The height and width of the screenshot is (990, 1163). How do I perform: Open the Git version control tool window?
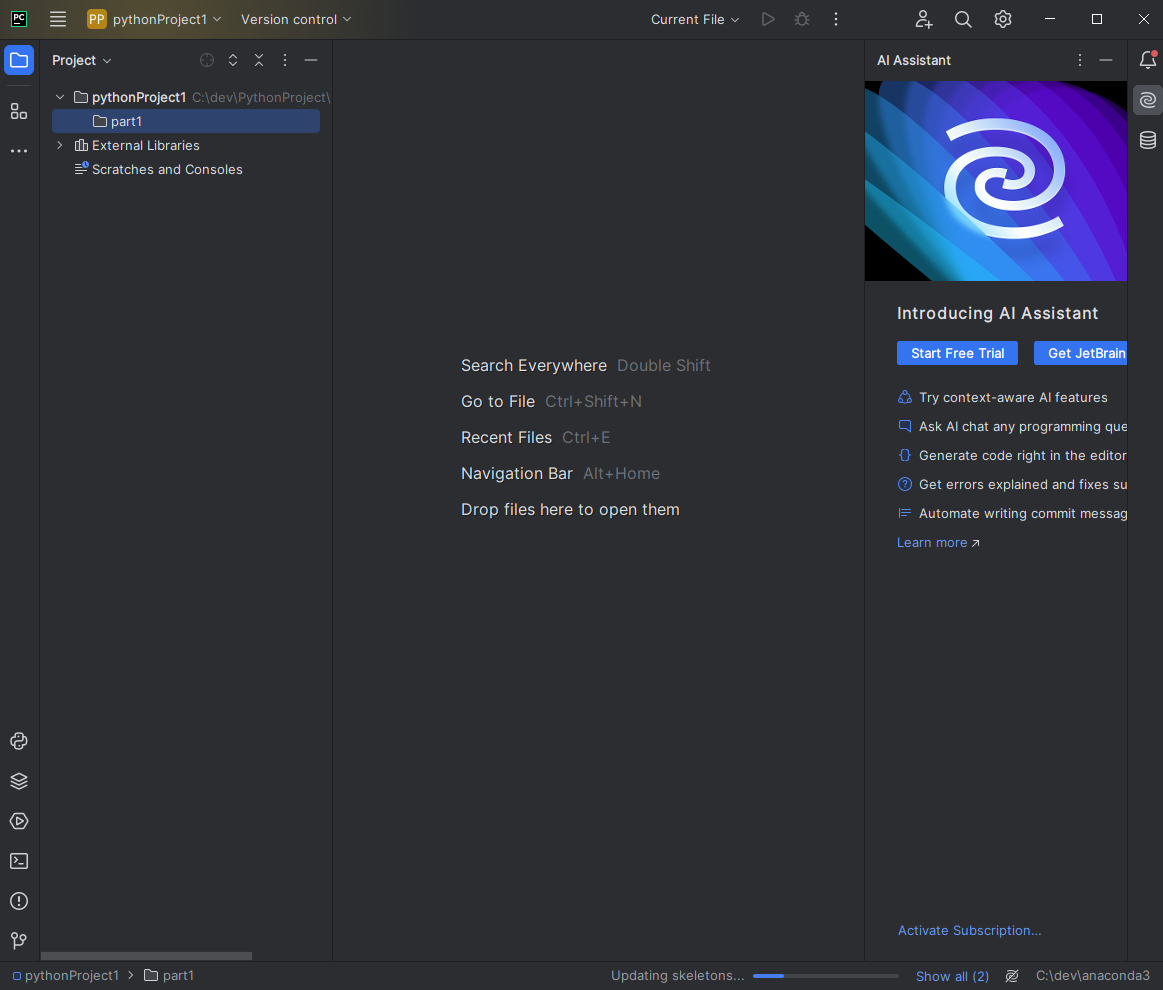click(19, 940)
